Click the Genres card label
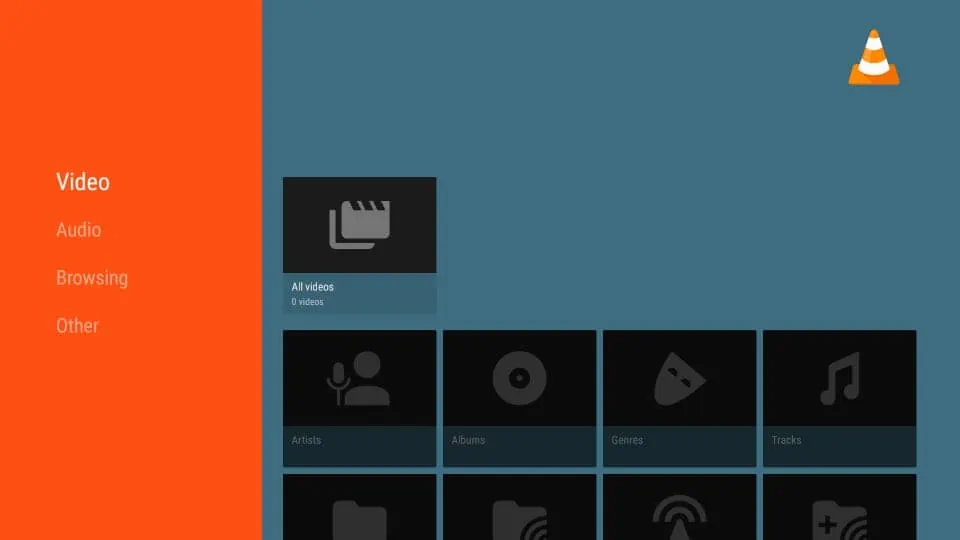This screenshot has height=540, width=960. click(x=627, y=440)
